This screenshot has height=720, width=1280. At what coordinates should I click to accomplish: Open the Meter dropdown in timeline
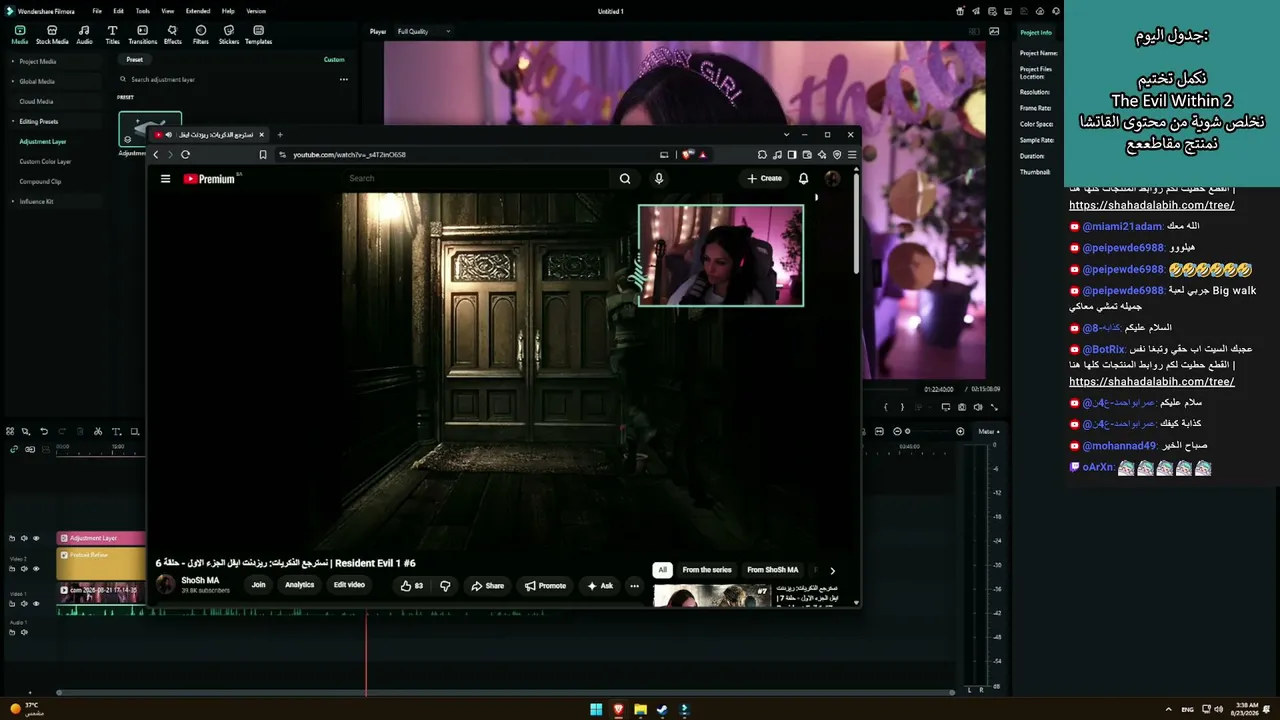[x=988, y=431]
